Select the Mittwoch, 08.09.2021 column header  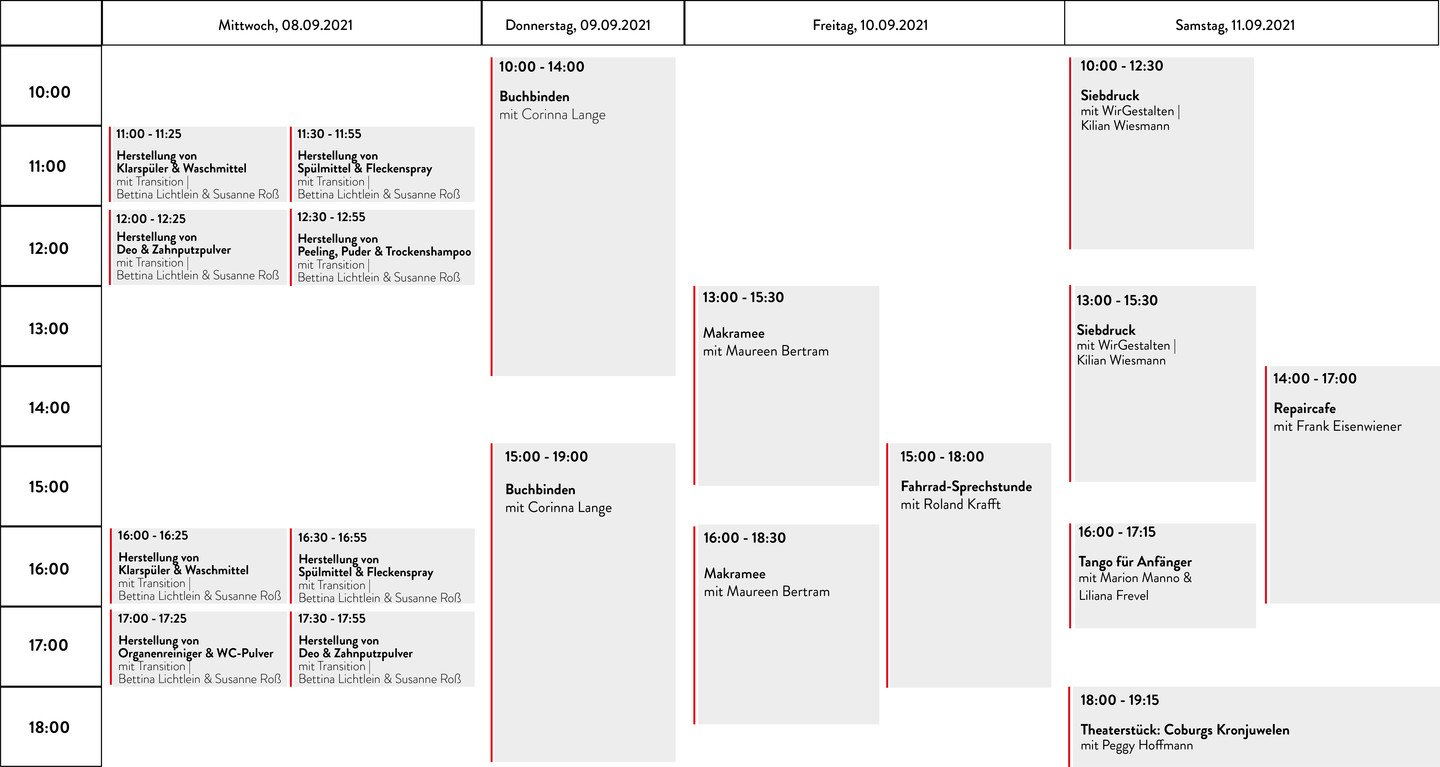[291, 24]
